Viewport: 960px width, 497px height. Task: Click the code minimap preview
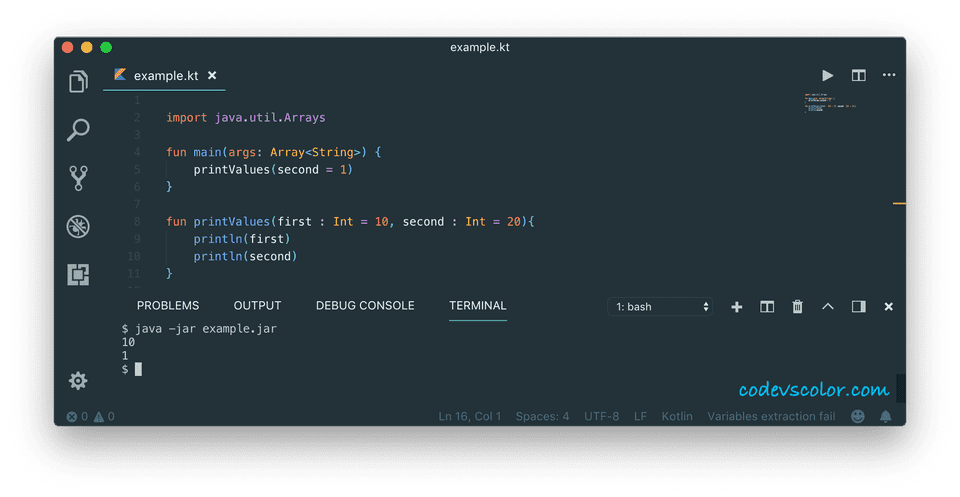[830, 103]
